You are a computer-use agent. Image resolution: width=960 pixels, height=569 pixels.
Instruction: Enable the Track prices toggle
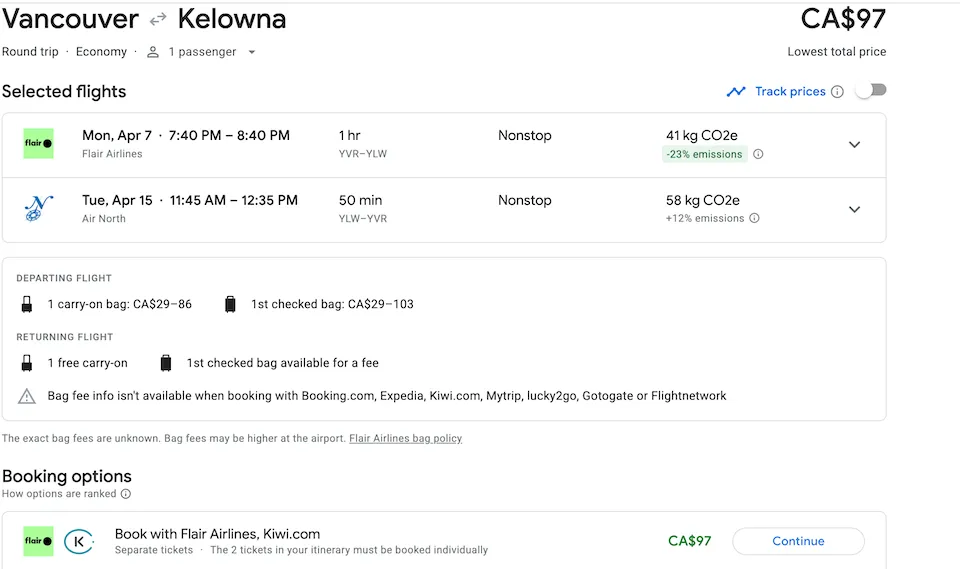(x=870, y=91)
